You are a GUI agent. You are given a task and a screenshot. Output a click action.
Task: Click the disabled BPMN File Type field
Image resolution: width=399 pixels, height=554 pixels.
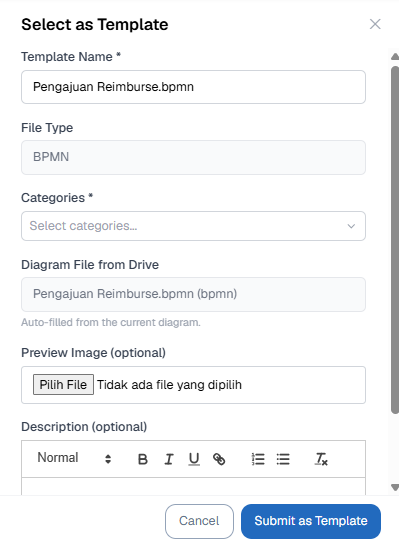pyautogui.click(x=193, y=157)
